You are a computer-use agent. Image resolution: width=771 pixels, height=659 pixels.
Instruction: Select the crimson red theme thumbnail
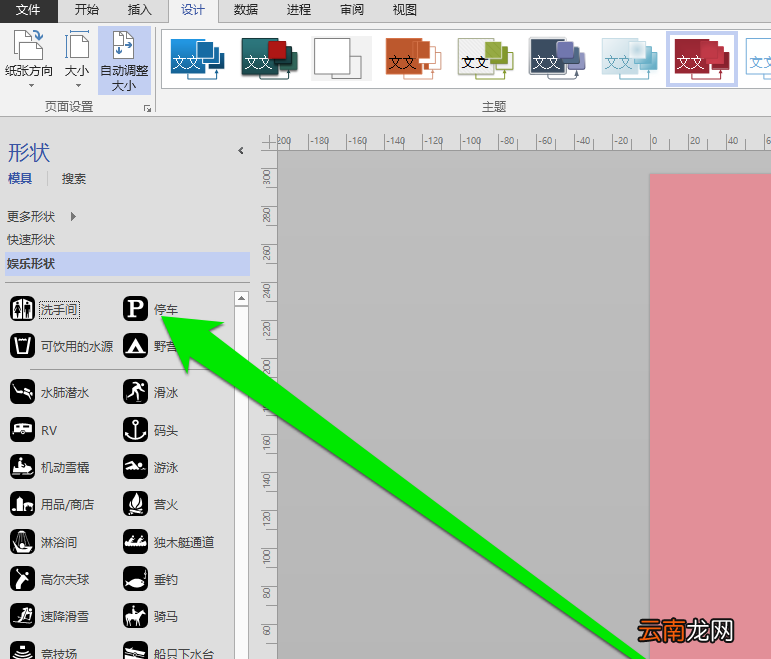(x=702, y=59)
